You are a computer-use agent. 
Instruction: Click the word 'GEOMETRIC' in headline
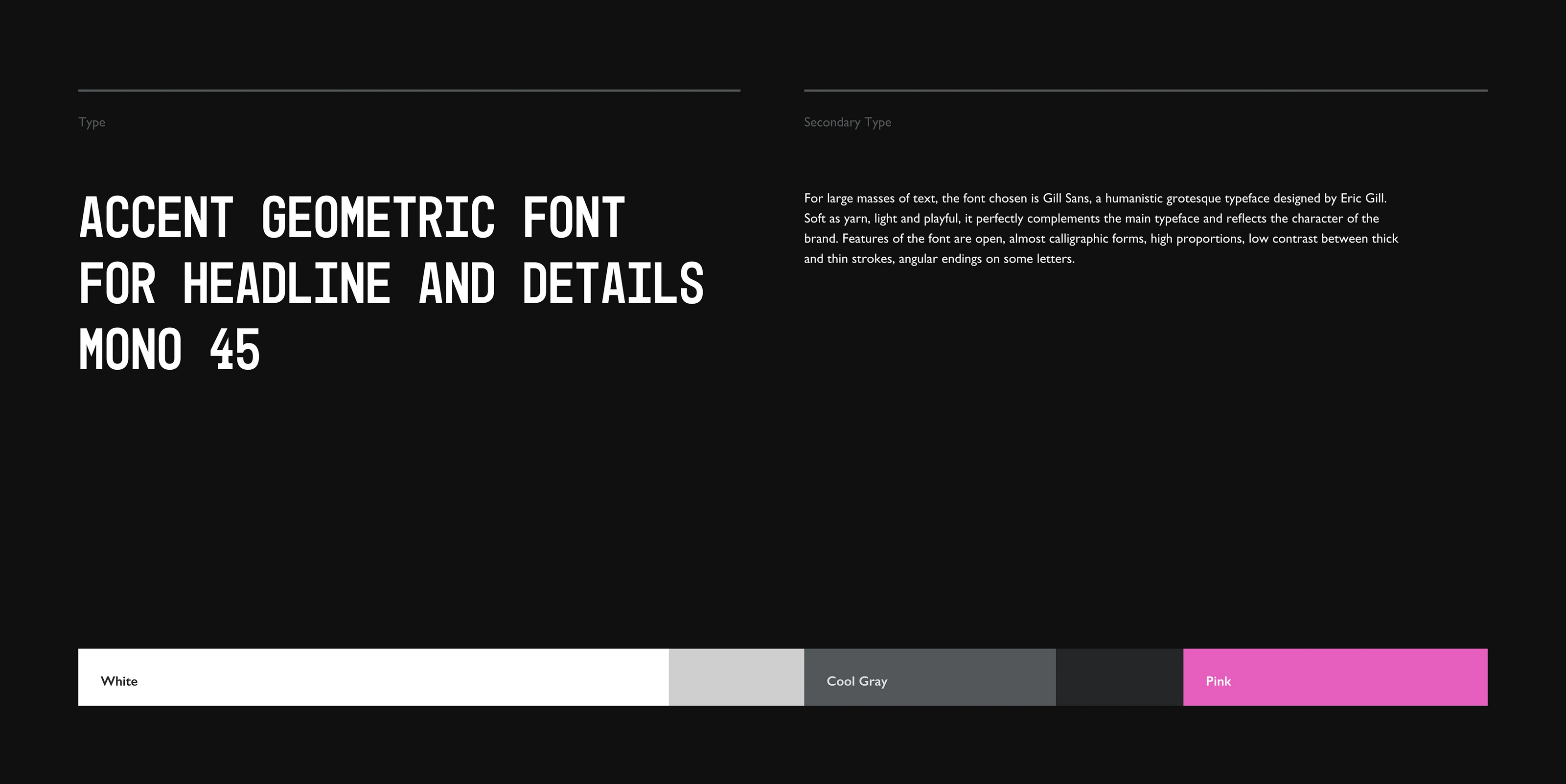[x=377, y=217]
